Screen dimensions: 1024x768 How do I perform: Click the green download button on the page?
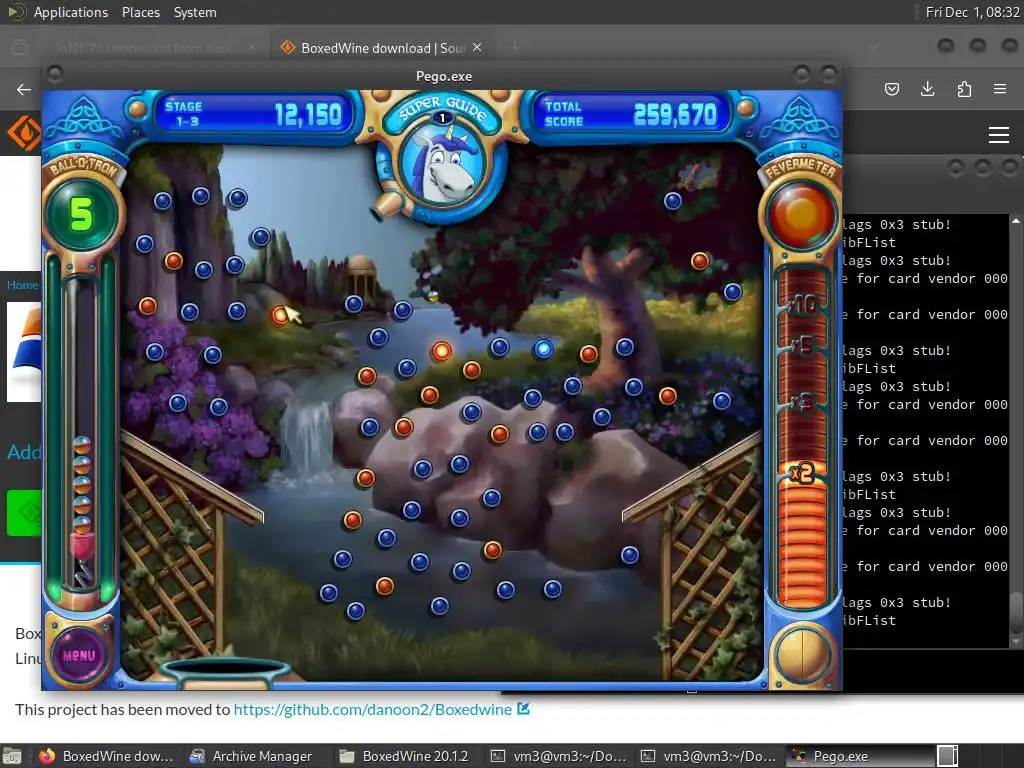[24, 513]
